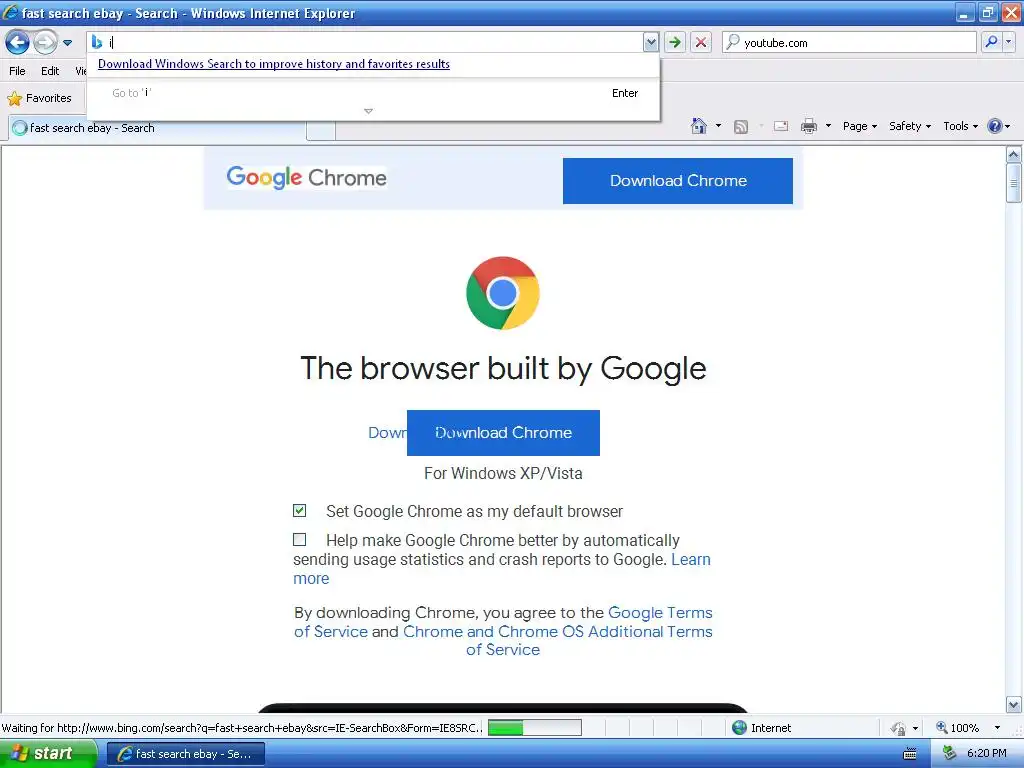Image resolution: width=1024 pixels, height=768 pixels.
Task: Open the Home dropdown arrow
Action: tap(718, 126)
